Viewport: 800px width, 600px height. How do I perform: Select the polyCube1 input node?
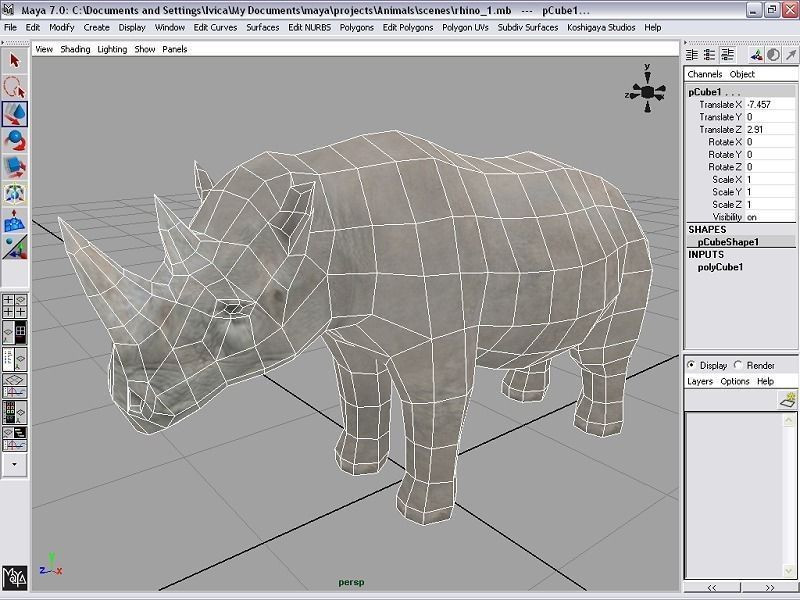(x=720, y=267)
